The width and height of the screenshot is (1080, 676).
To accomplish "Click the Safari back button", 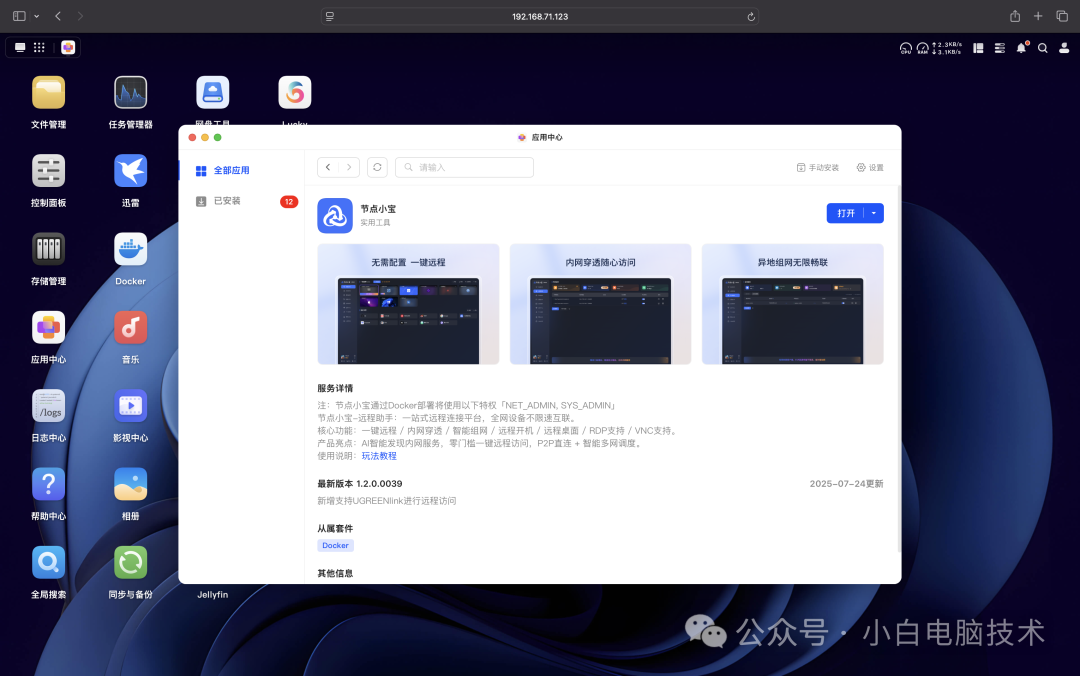I will 58,16.
